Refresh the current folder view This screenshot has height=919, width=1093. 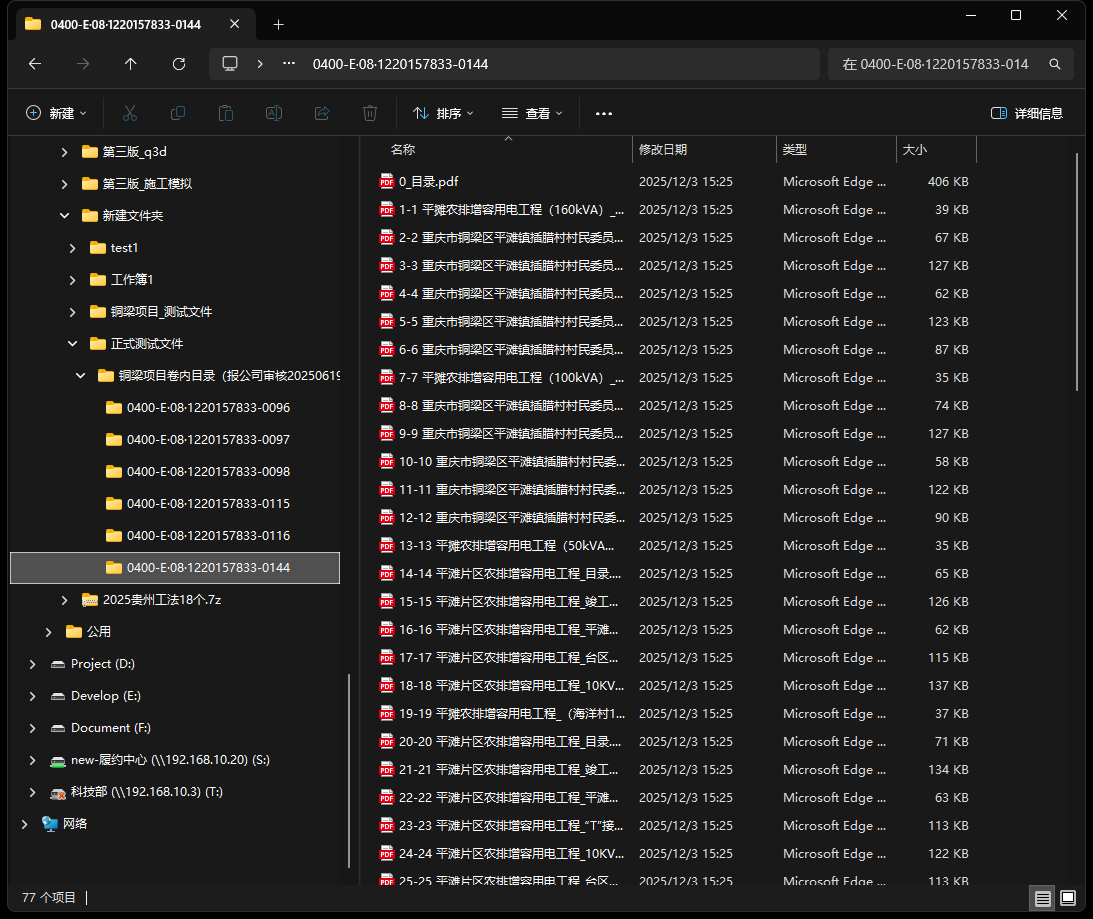click(179, 64)
